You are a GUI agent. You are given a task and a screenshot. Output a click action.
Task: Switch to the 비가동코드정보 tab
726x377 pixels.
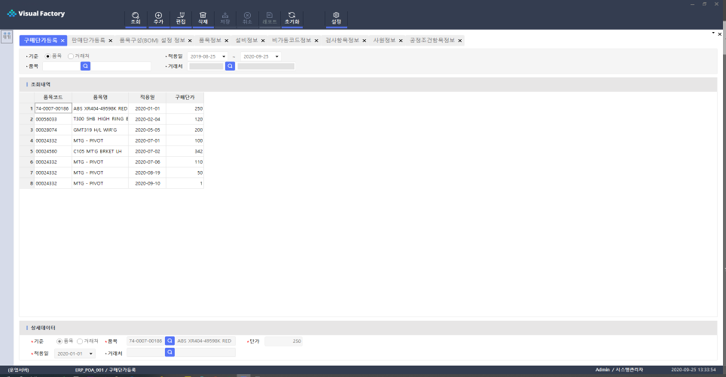[x=291, y=40]
